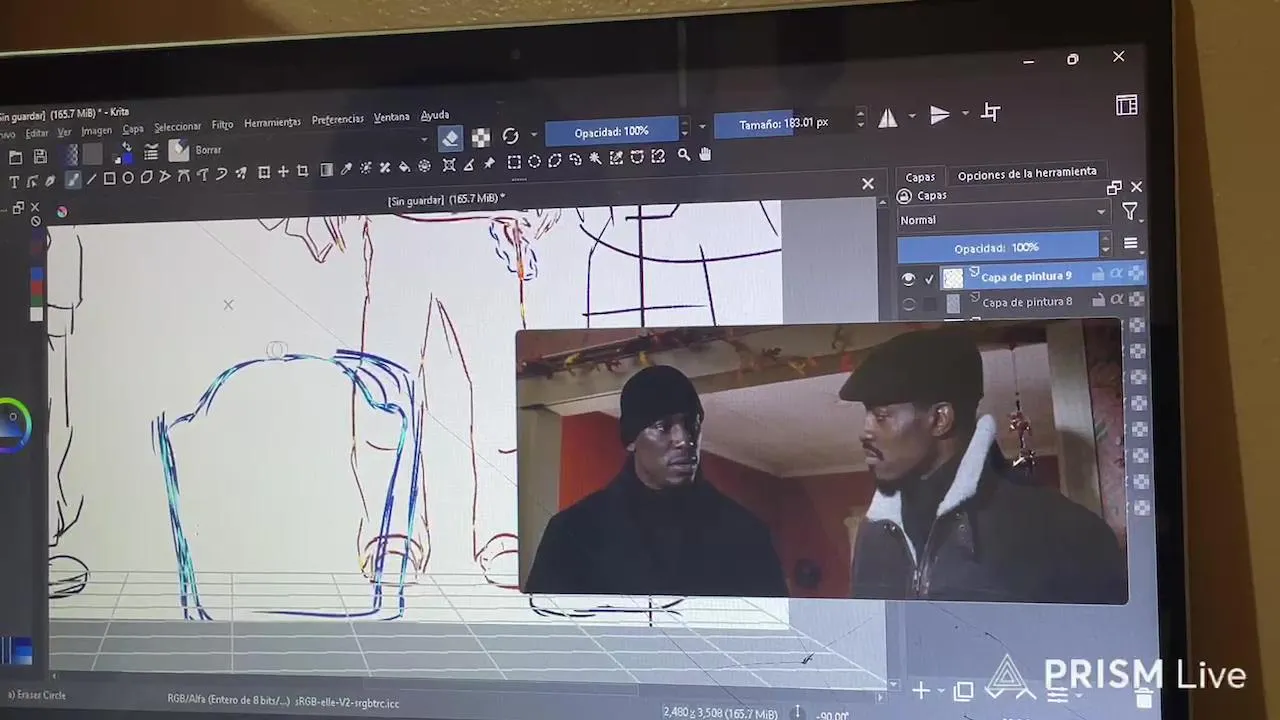
Task: Open the workspace chooser icon
Action: click(1127, 105)
